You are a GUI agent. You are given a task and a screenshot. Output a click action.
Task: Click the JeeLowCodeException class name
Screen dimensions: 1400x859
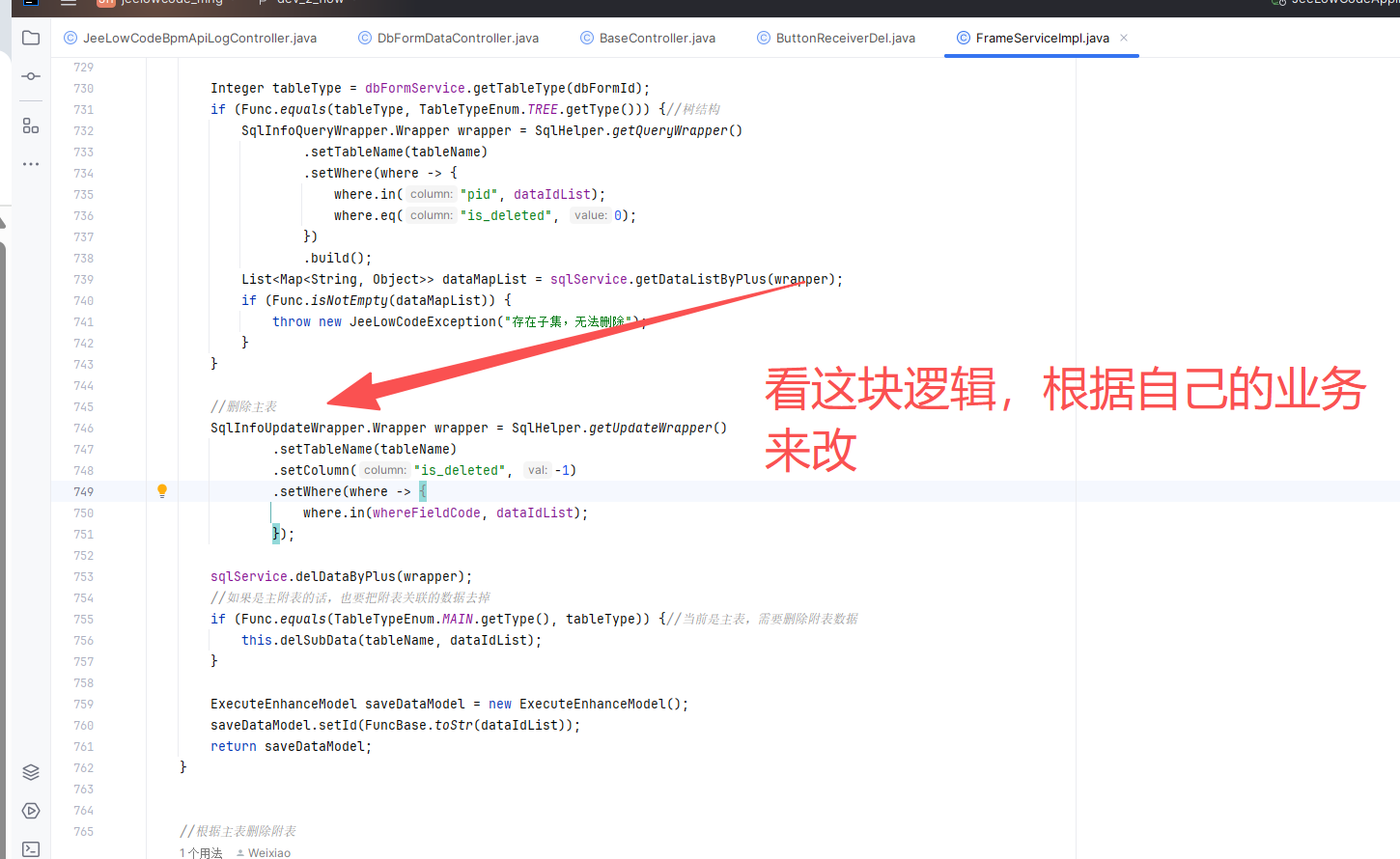click(x=422, y=321)
